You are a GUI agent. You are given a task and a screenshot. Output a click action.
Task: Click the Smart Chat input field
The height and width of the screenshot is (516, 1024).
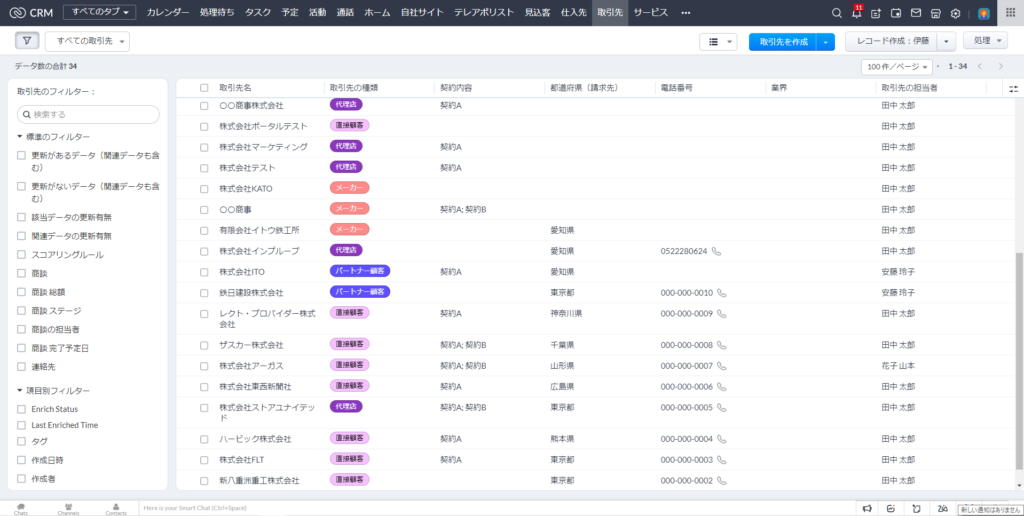496,508
